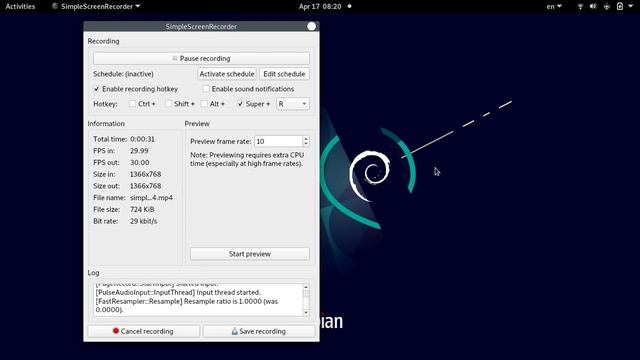Click the file size value 724 KiB
The height and width of the screenshot is (360, 640).
click(x=142, y=209)
